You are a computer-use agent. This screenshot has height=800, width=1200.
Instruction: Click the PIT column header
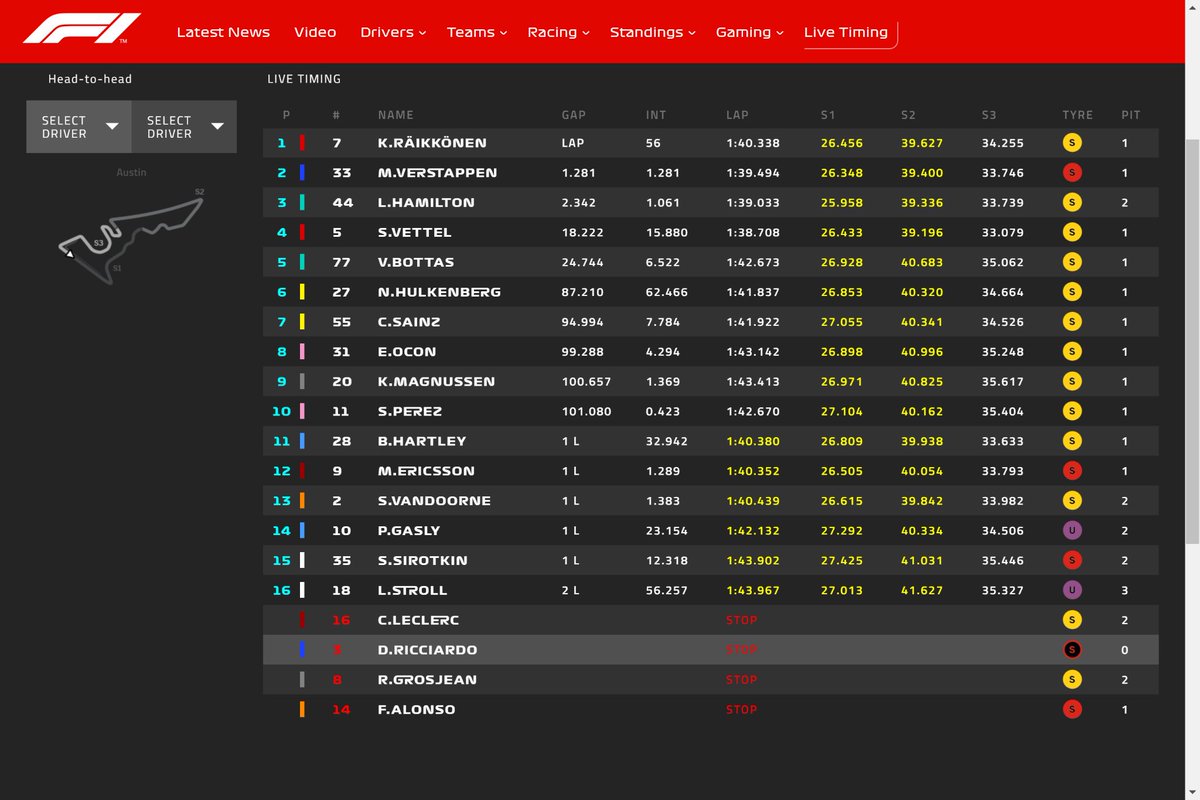[1130, 115]
